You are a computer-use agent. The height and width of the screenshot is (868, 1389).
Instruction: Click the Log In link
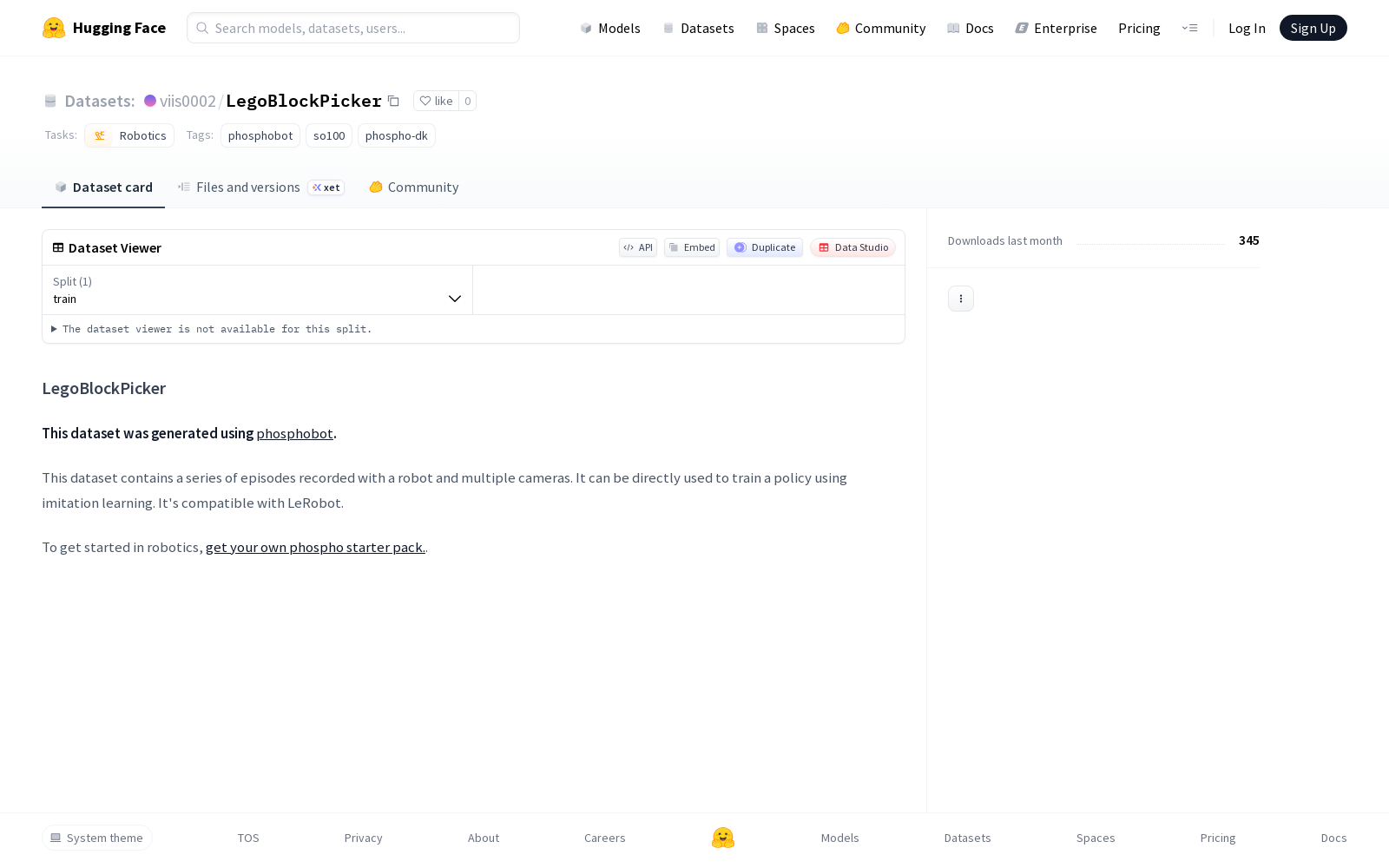pos(1247,28)
